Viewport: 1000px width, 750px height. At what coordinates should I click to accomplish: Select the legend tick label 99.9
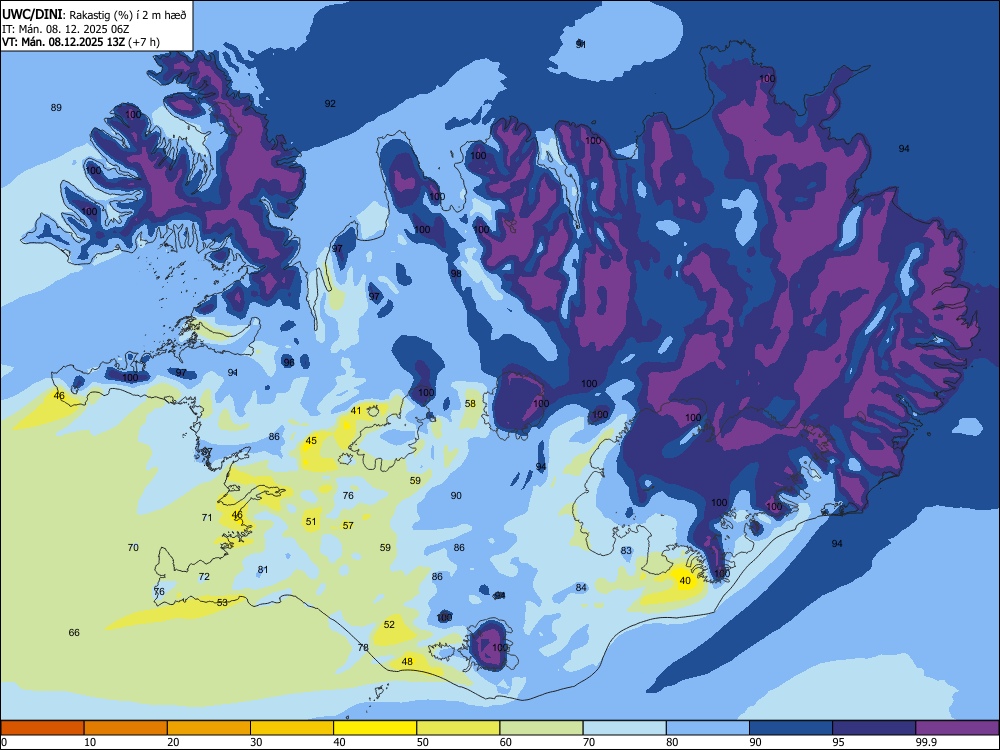925,742
